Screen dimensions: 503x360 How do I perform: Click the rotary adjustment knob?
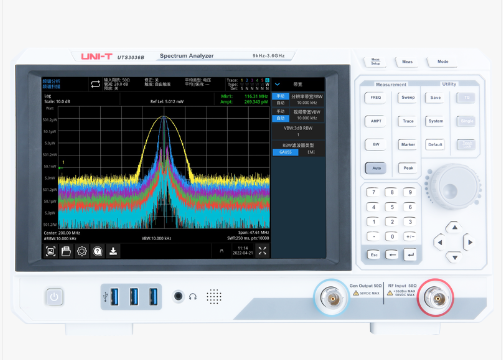pyautogui.click(x=454, y=186)
